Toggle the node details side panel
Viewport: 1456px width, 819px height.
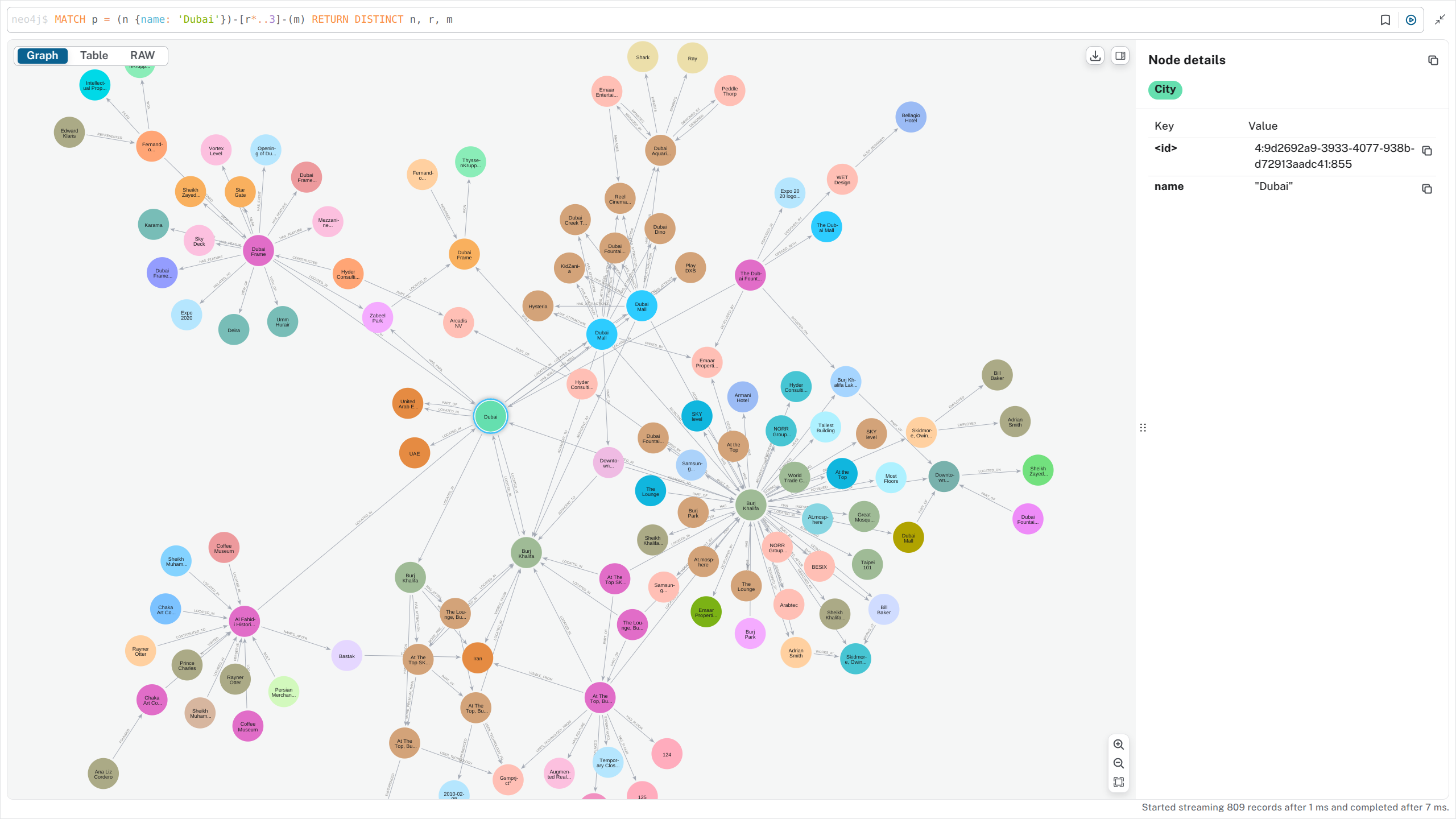[x=1120, y=56]
